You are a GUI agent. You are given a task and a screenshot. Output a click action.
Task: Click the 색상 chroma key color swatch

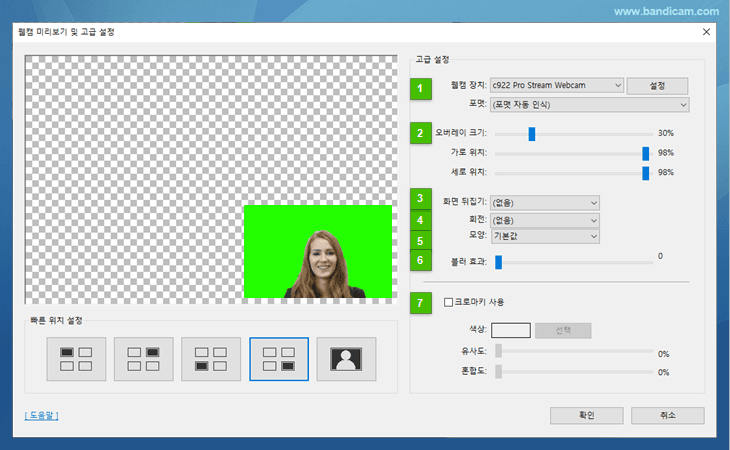coord(511,330)
